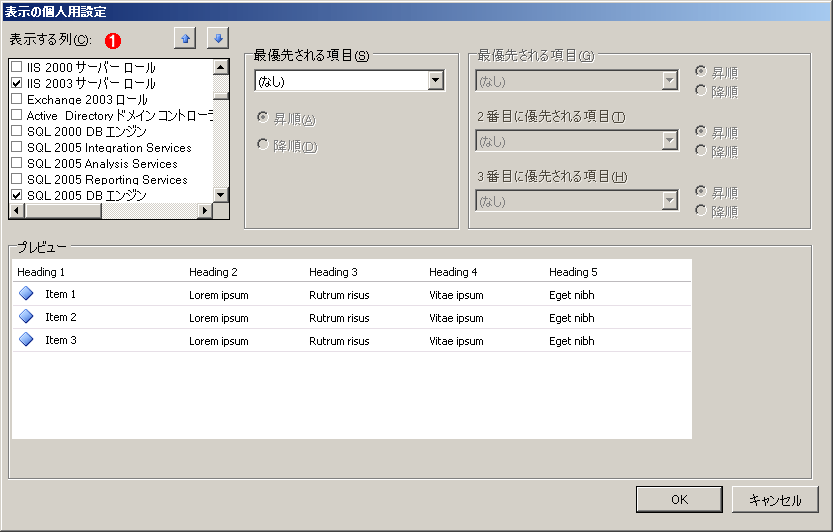Check the Exchange 2003 ロール column
Screen dimensions: 833x532
pos(16,99)
